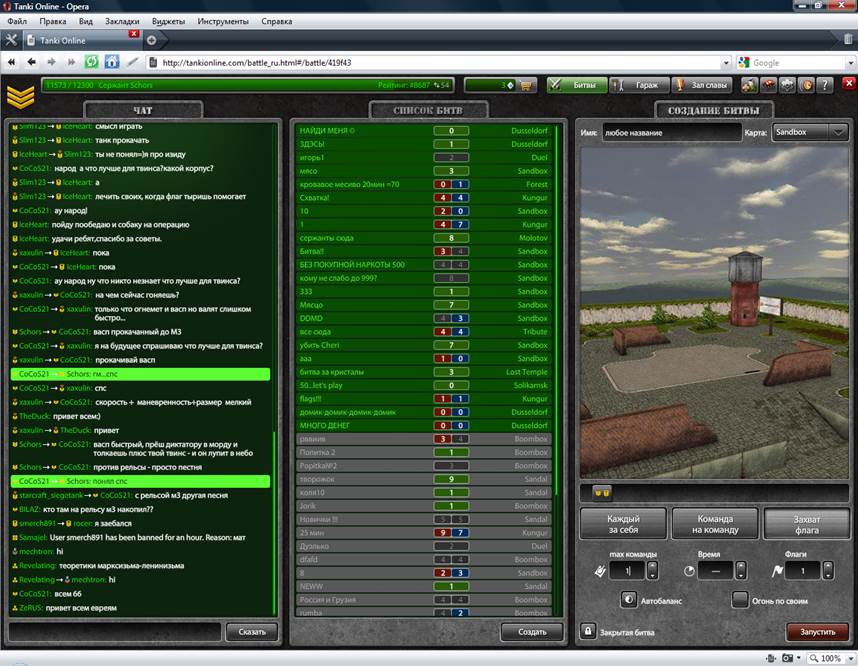Image resolution: width=858 pixels, height=666 pixels.
Task: Go back with Opera back arrow
Action: click(31, 62)
